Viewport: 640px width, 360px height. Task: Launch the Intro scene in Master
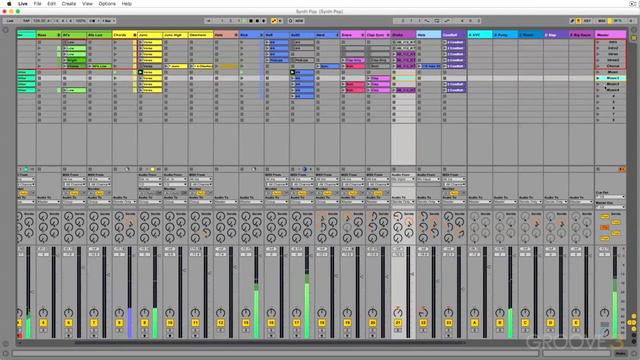pos(598,42)
